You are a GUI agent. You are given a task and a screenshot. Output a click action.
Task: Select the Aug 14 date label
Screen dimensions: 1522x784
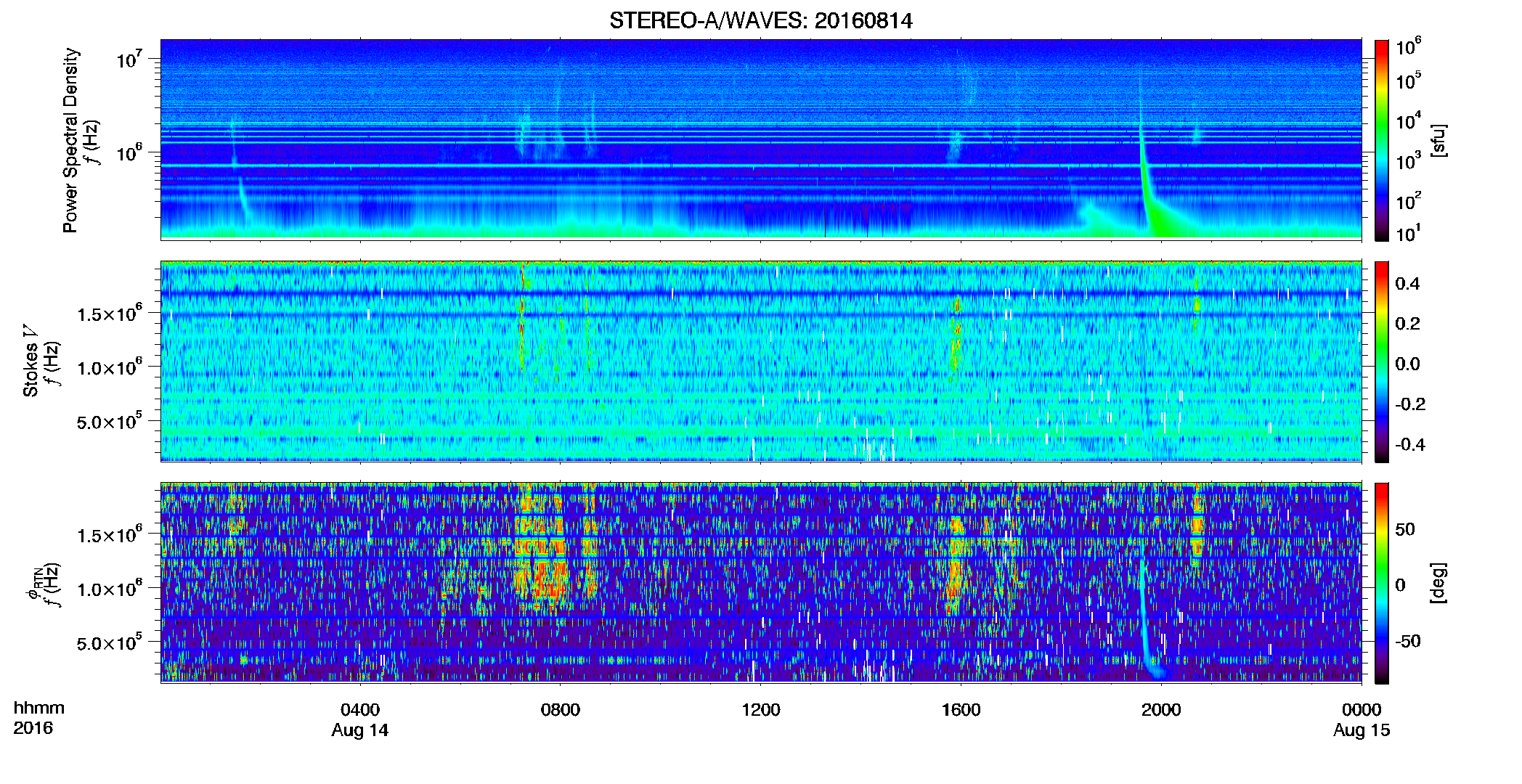[360, 730]
